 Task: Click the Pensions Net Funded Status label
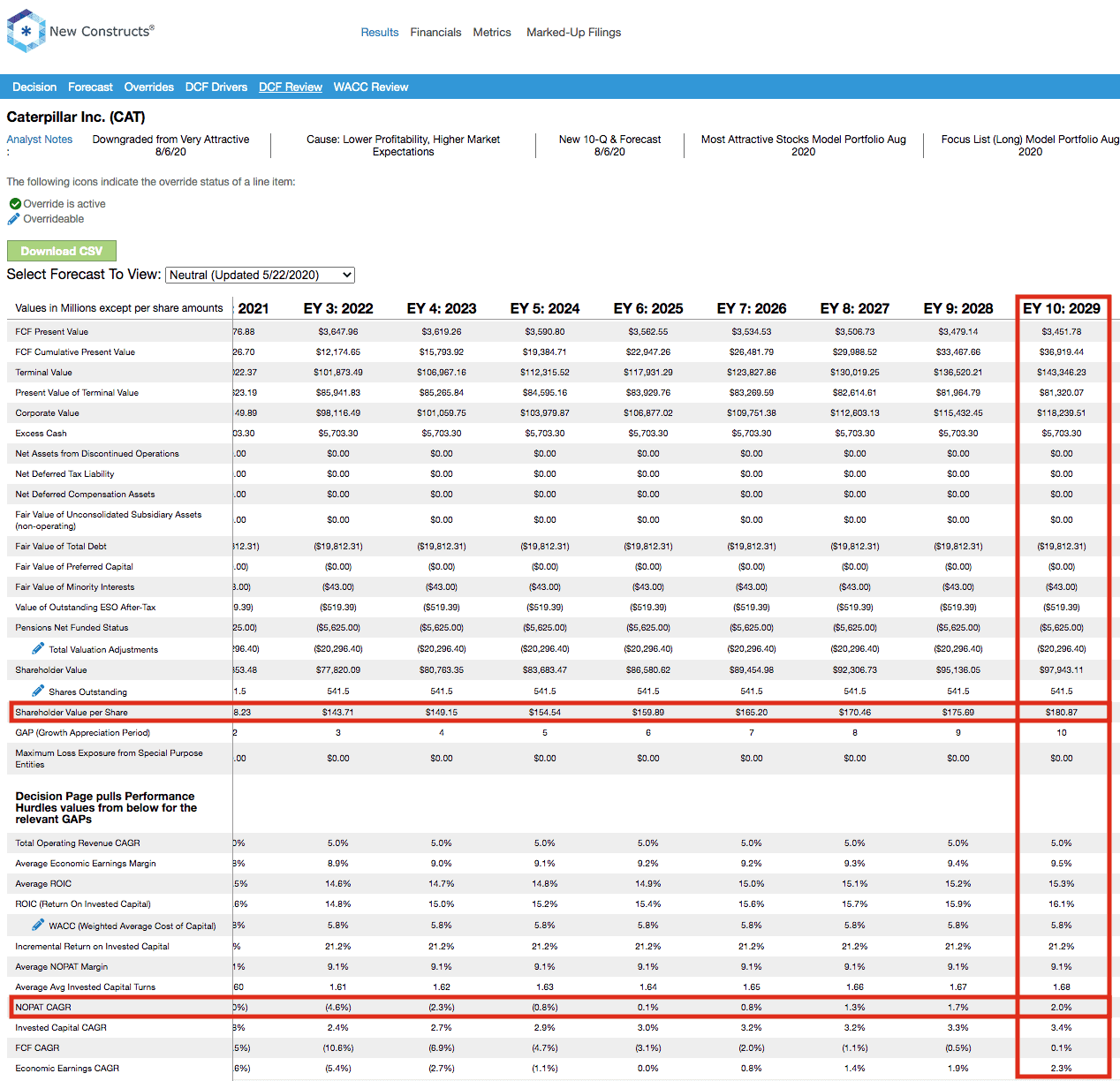click(72, 628)
